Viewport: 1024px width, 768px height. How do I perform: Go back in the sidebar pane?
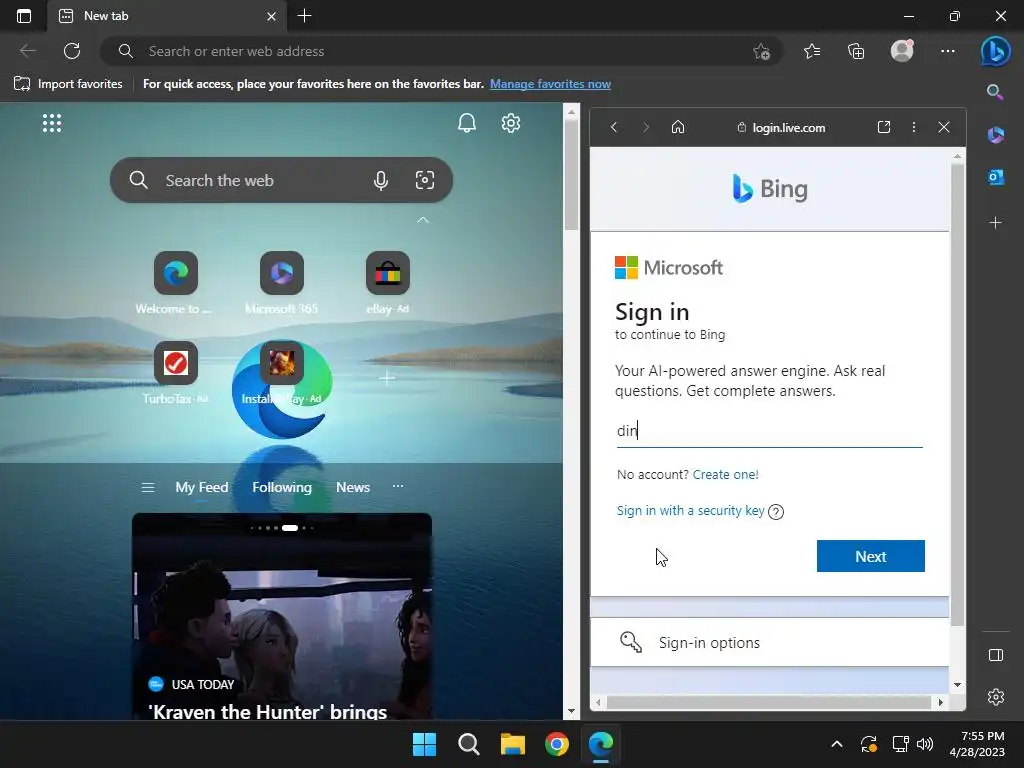pos(614,127)
